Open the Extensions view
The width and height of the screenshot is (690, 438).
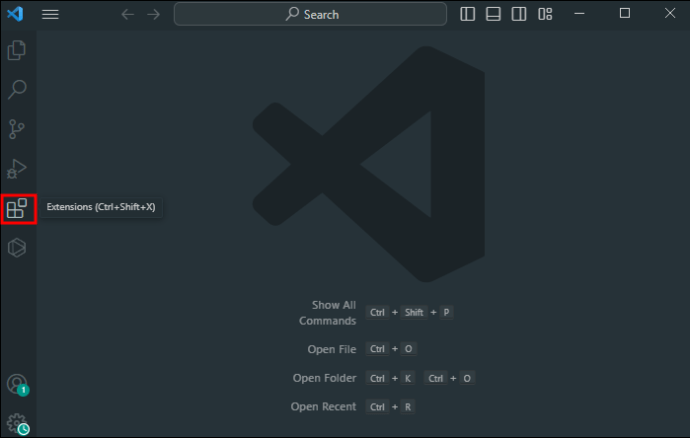click(17, 208)
